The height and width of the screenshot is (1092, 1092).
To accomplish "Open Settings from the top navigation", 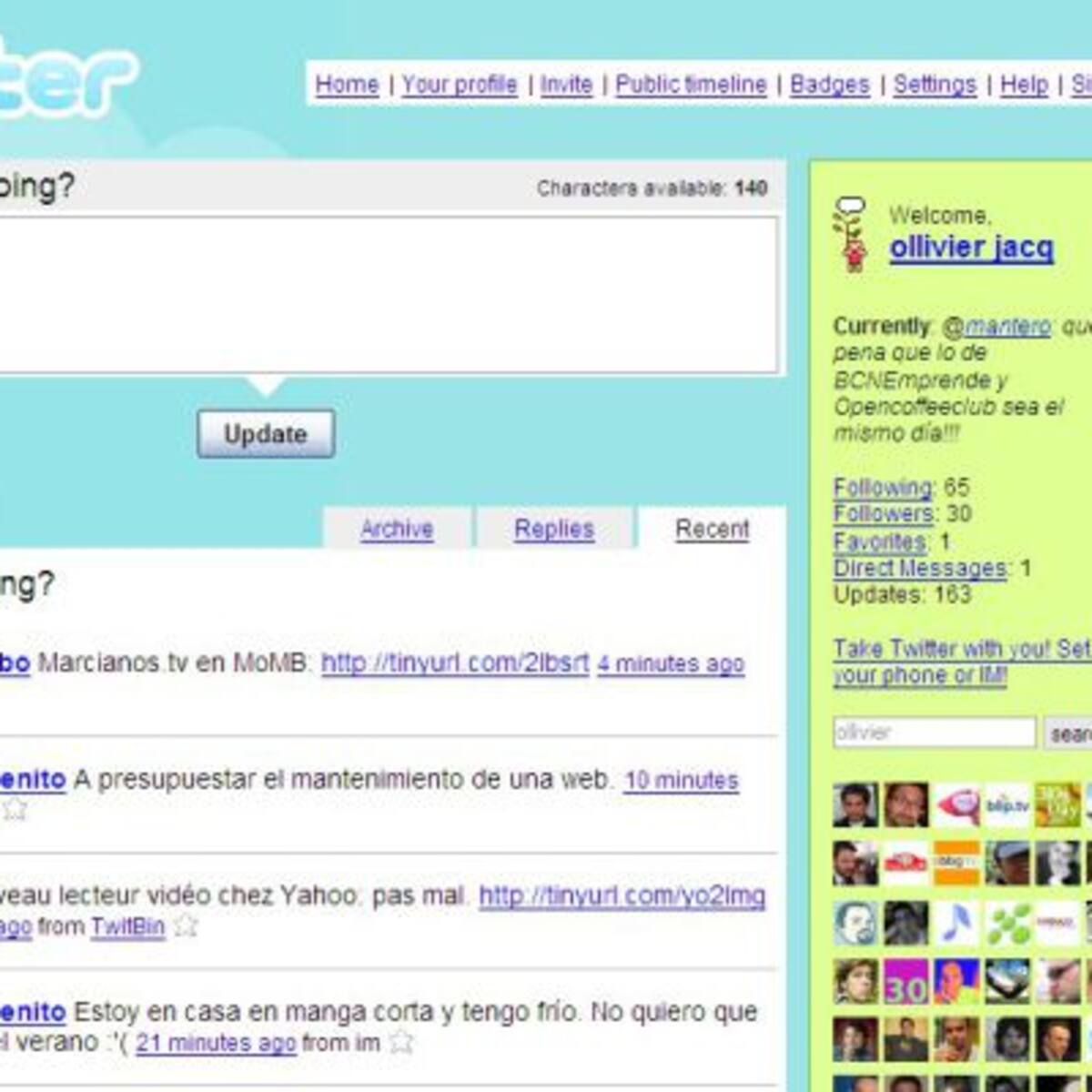I will [935, 84].
